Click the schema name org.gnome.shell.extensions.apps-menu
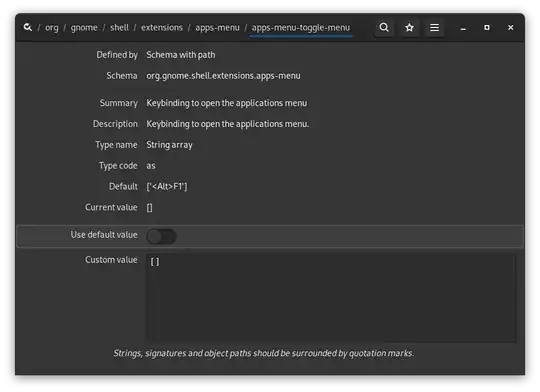 pos(223,76)
